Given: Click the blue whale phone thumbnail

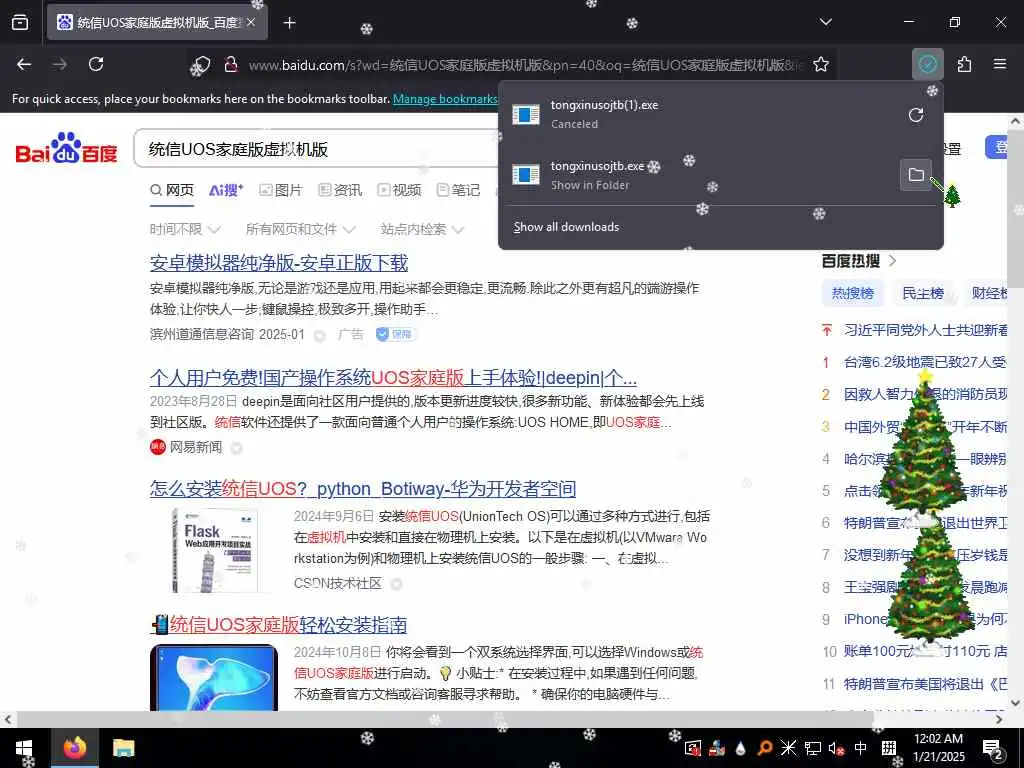Looking at the screenshot, I should [214, 677].
